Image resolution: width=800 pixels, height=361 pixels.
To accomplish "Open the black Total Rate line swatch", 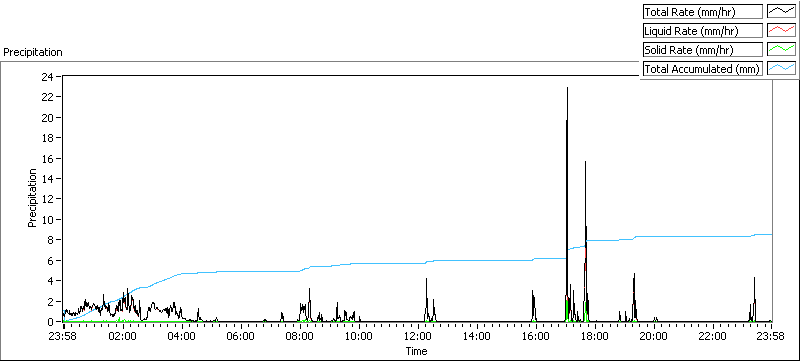I will click(x=781, y=11).
